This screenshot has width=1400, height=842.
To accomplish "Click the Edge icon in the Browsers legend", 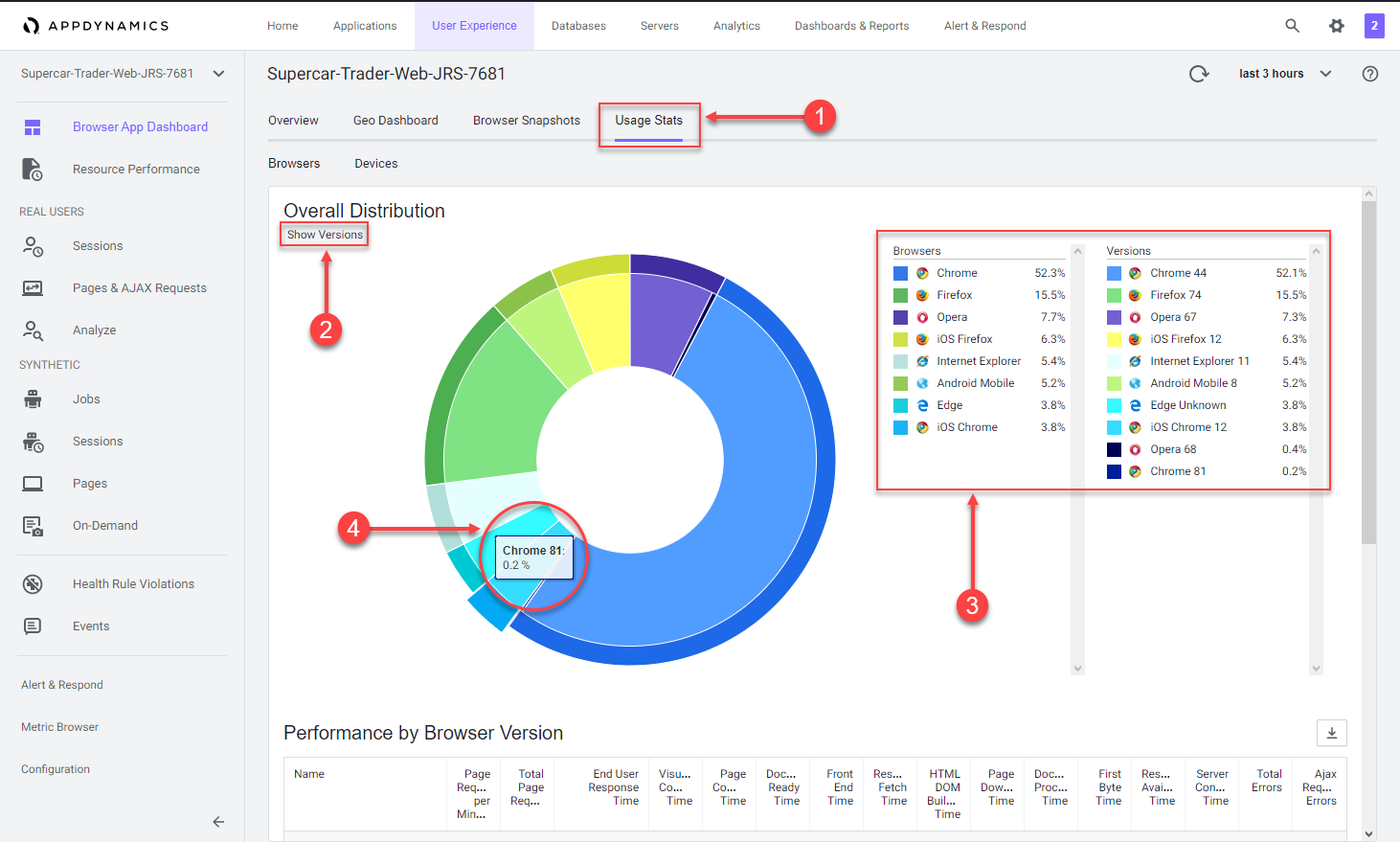I will coord(922,405).
